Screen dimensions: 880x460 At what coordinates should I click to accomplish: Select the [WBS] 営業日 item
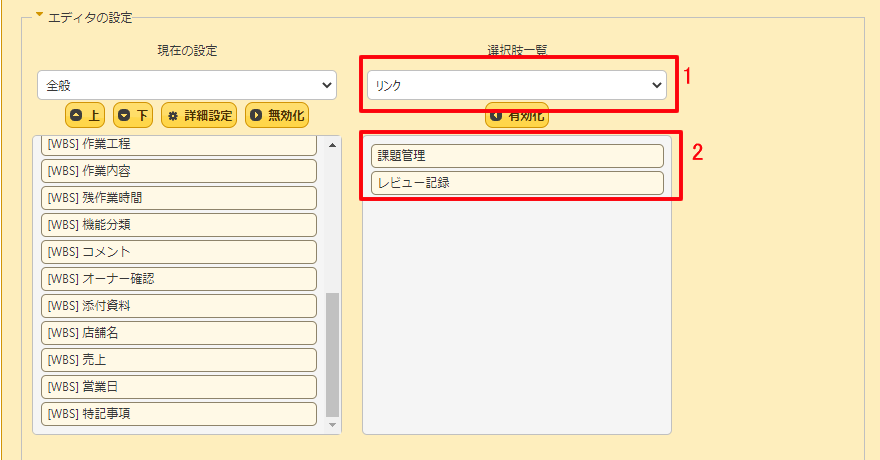(179, 387)
